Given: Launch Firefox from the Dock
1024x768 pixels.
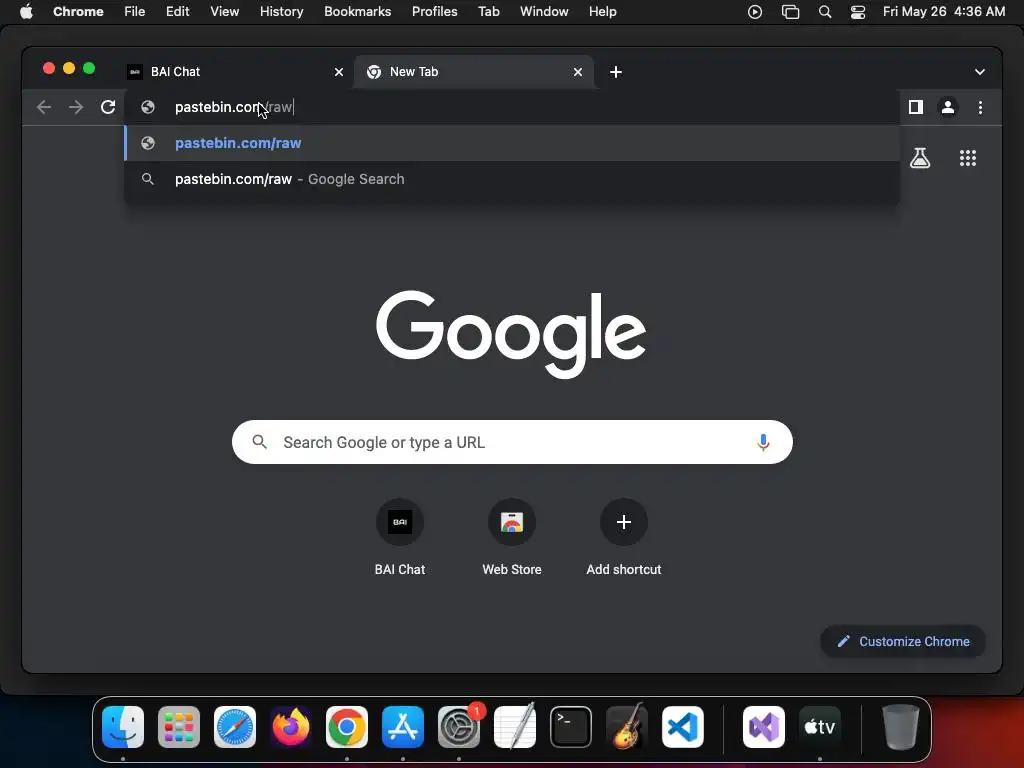Looking at the screenshot, I should [291, 726].
